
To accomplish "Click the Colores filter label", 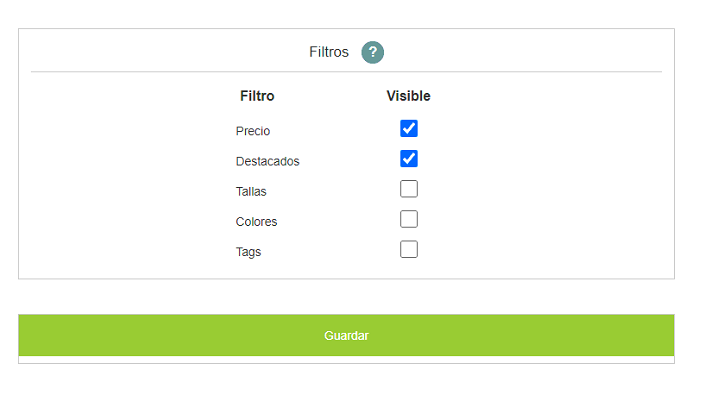I will tap(256, 222).
